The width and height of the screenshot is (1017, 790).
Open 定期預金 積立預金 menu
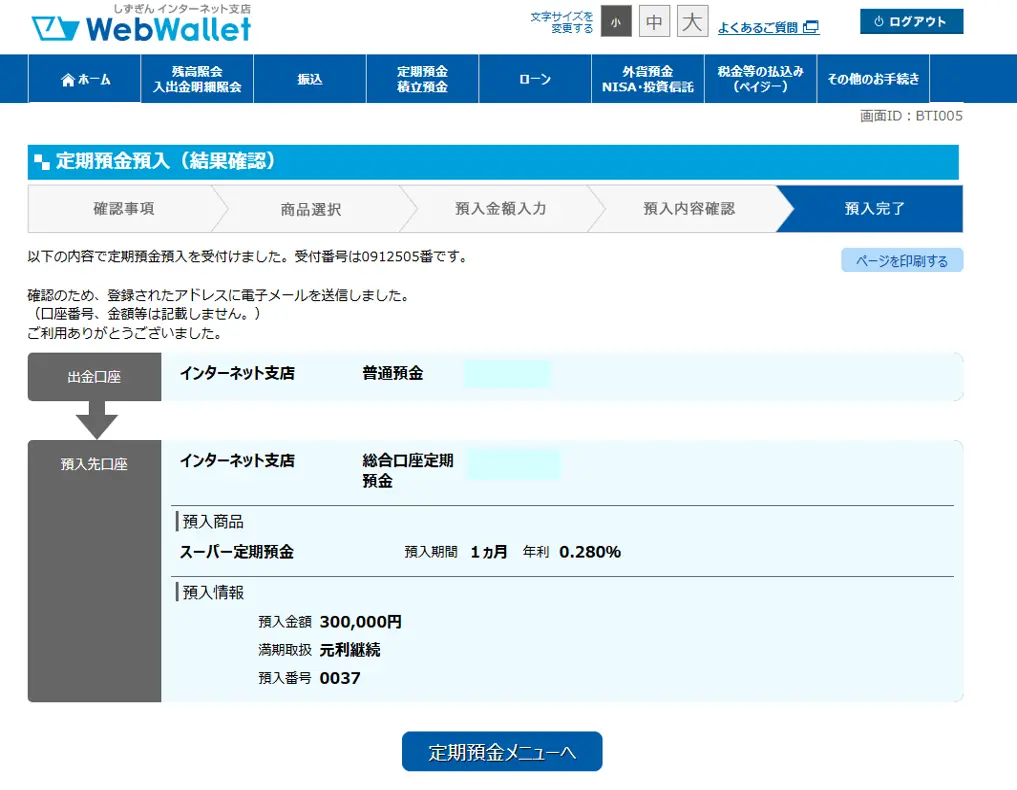point(422,79)
